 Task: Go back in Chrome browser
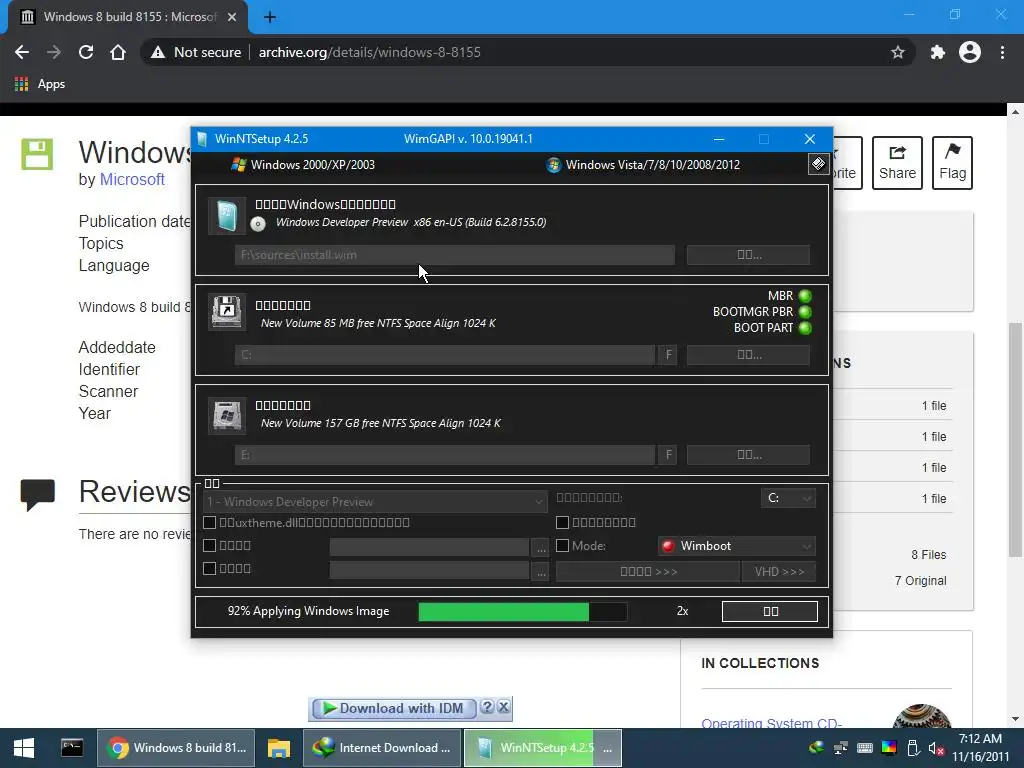pos(22,52)
